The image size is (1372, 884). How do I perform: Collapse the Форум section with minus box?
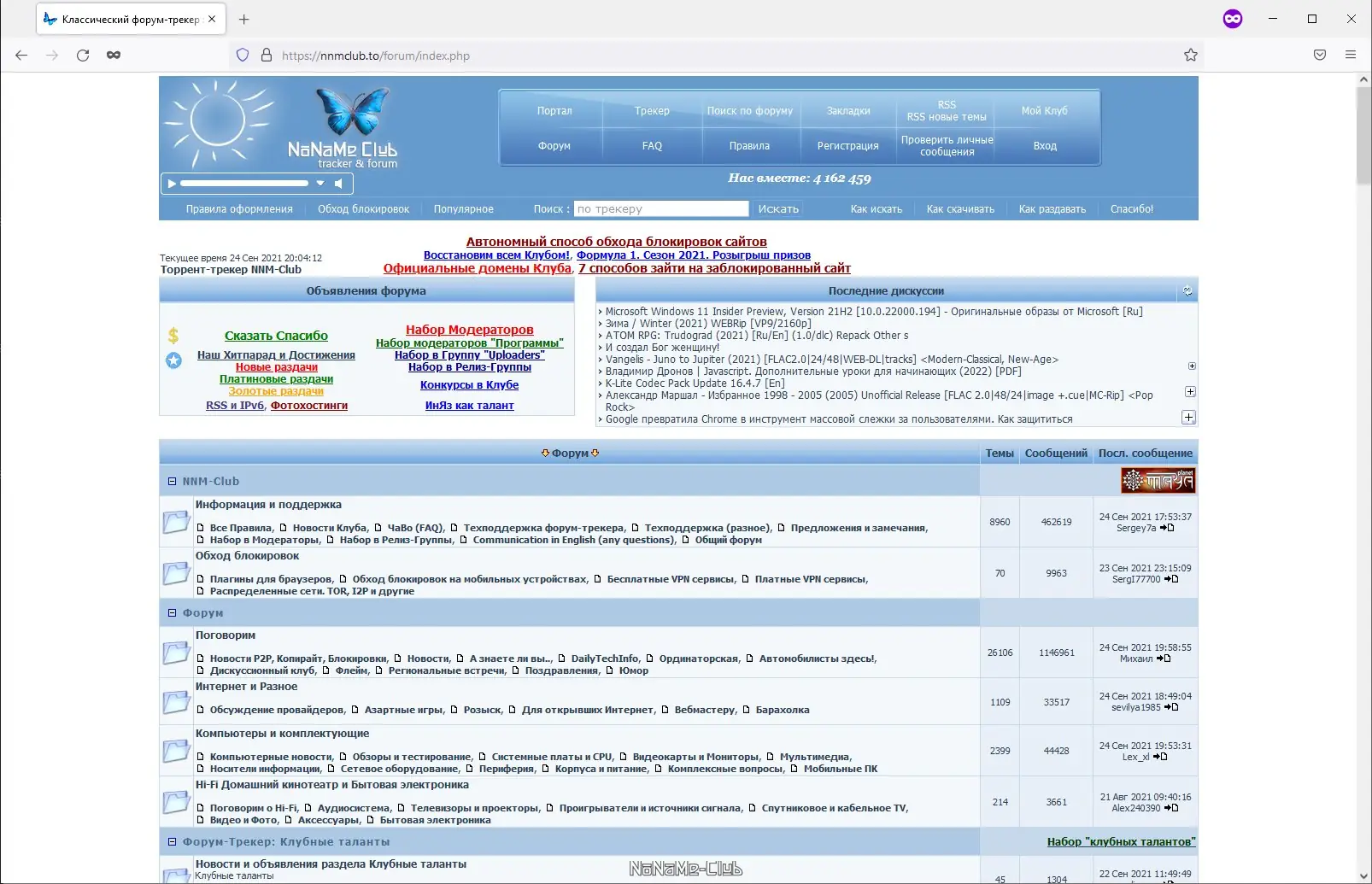click(172, 612)
